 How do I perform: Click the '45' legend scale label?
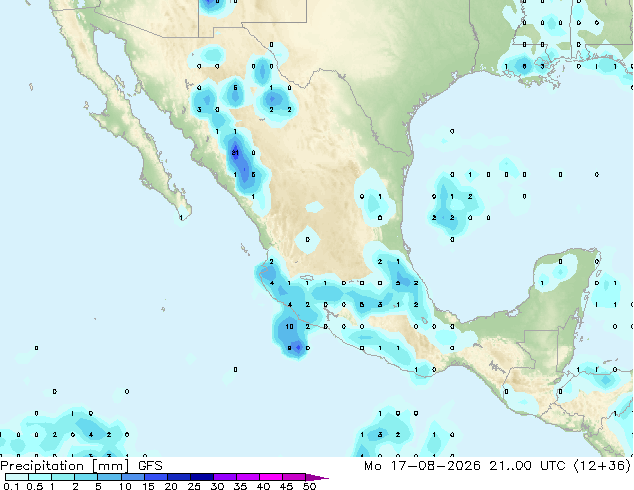point(286,486)
